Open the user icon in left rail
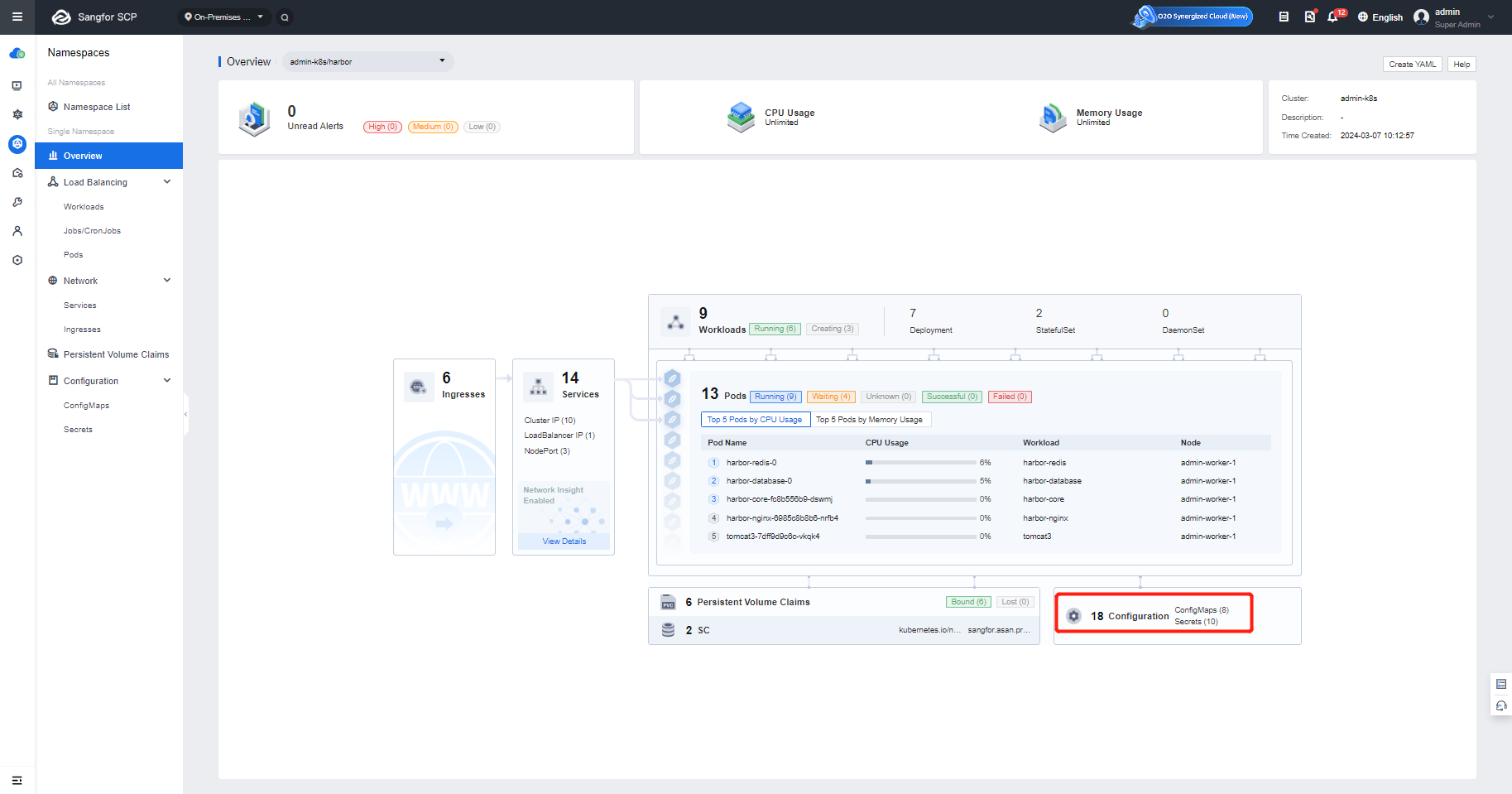Image resolution: width=1512 pixels, height=794 pixels. (x=17, y=231)
